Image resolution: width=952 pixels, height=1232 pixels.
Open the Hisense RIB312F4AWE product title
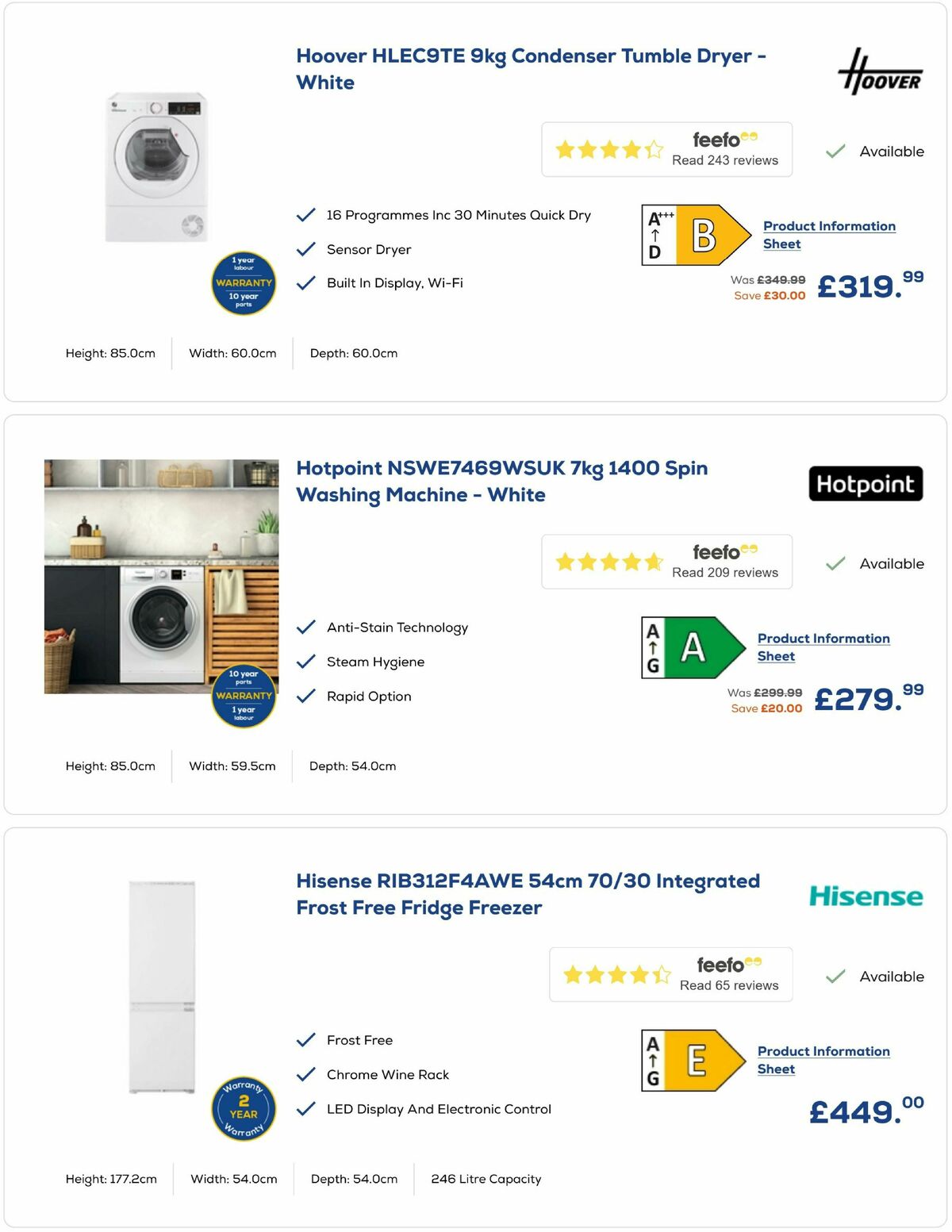point(528,881)
